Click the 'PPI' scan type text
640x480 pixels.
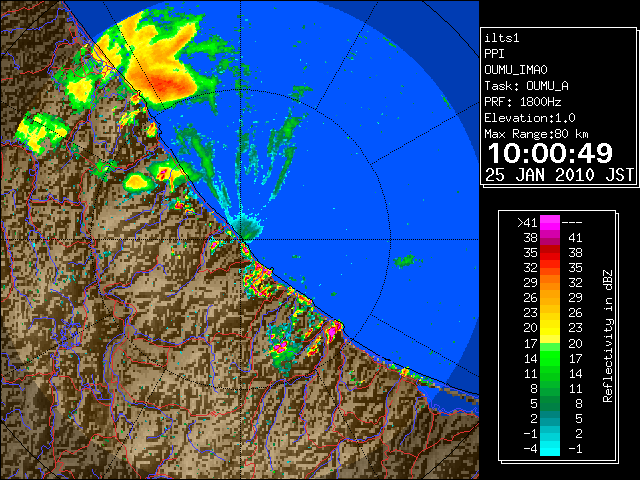(494, 54)
